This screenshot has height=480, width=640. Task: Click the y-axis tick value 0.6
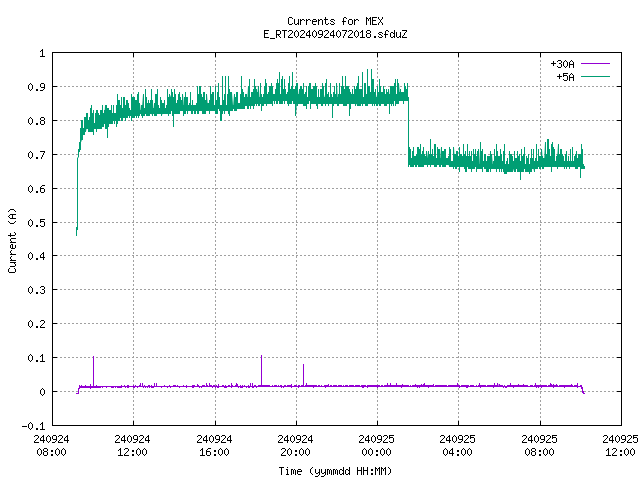tap(36, 189)
